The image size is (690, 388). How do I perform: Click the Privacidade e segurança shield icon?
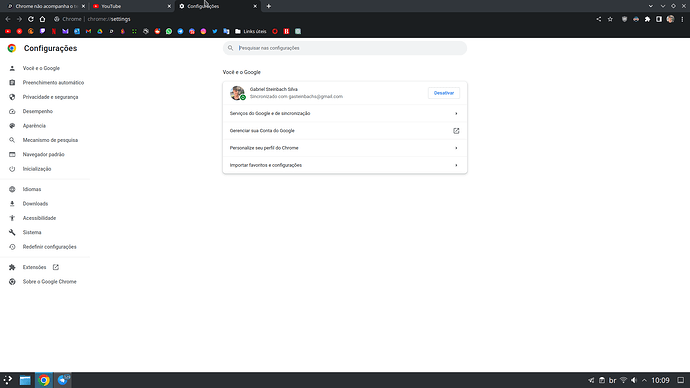(12, 97)
